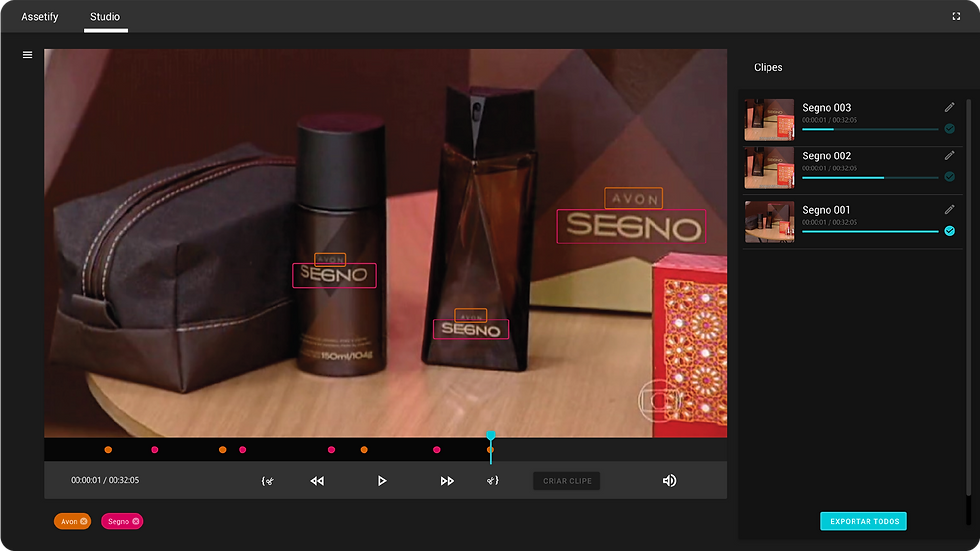
Task: Open the hamburger menu
Action: click(28, 55)
